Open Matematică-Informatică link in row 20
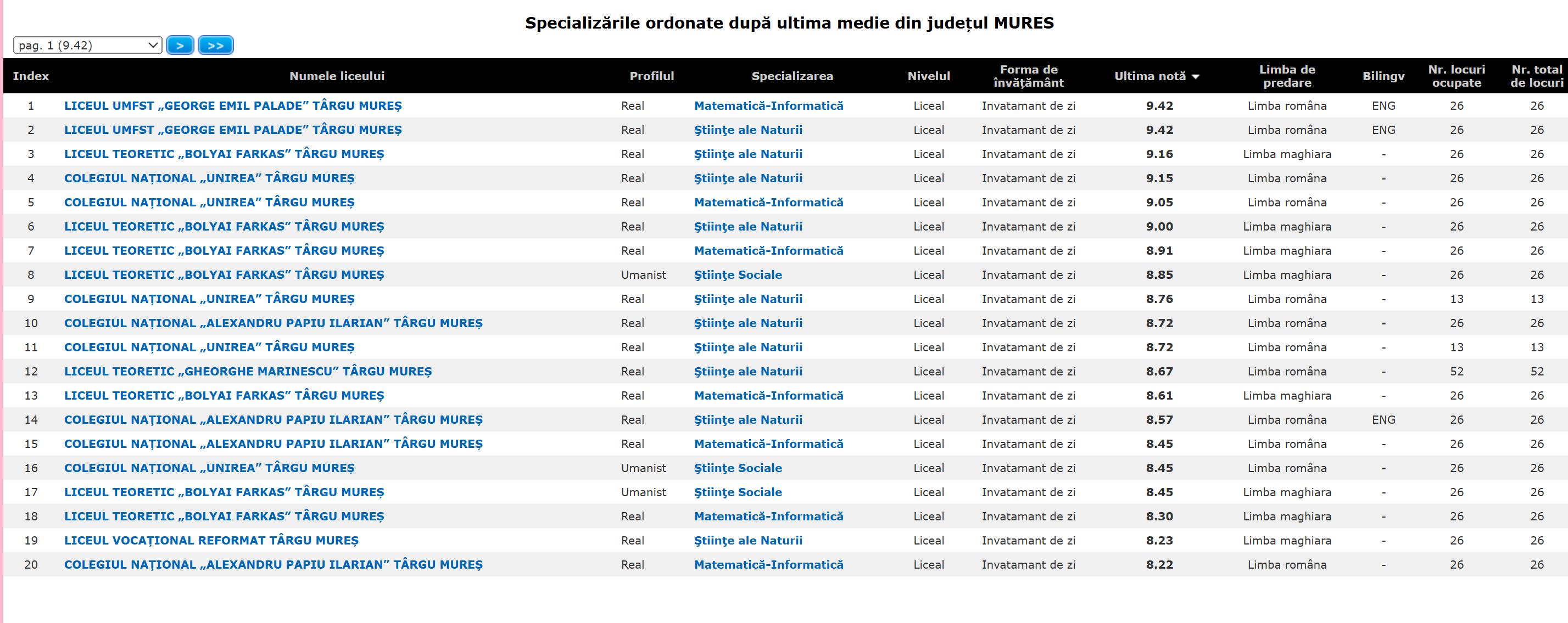This screenshot has height=623, width=1568. 768,565
